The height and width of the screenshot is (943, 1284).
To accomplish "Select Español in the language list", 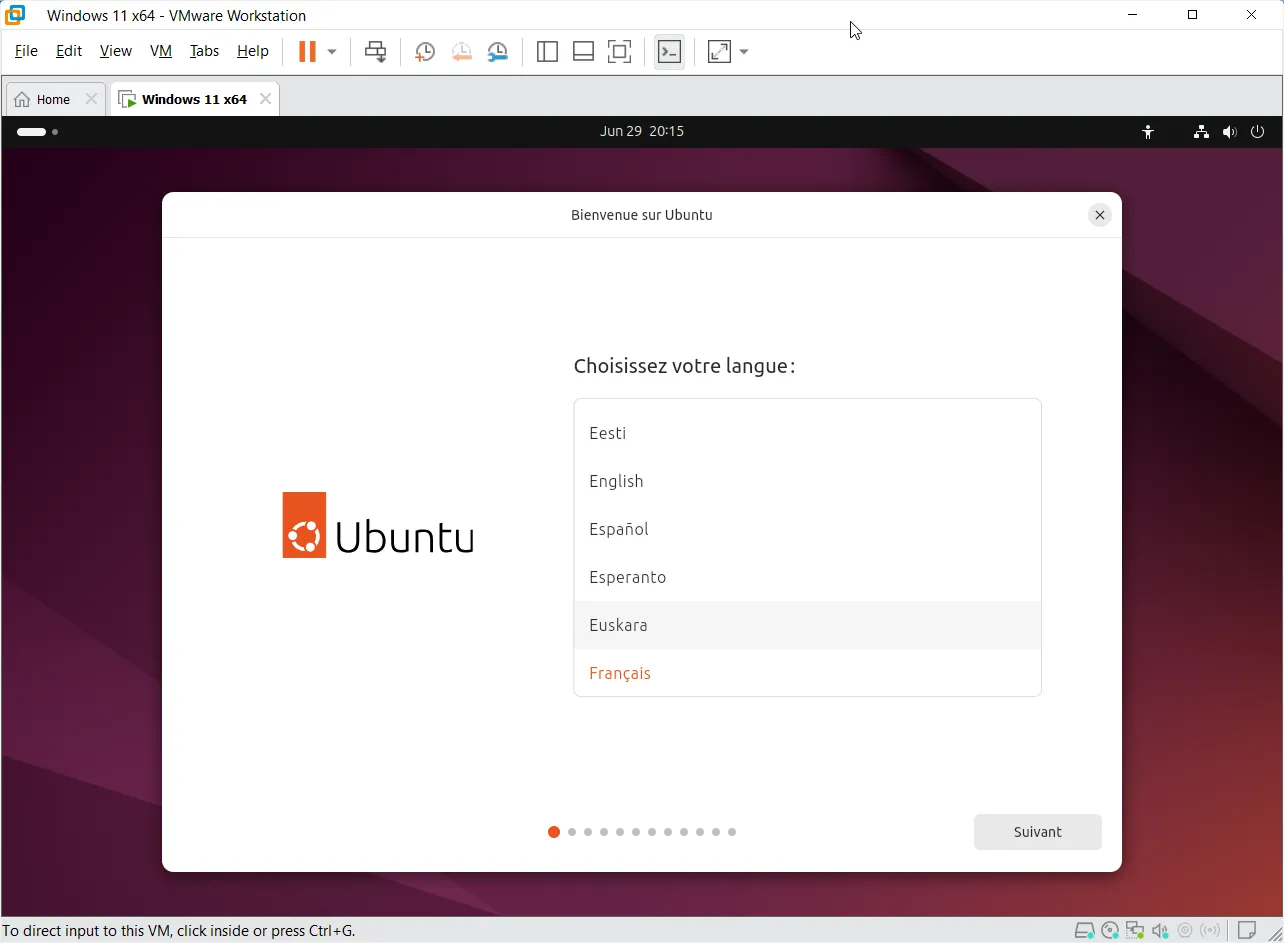I will pos(807,529).
